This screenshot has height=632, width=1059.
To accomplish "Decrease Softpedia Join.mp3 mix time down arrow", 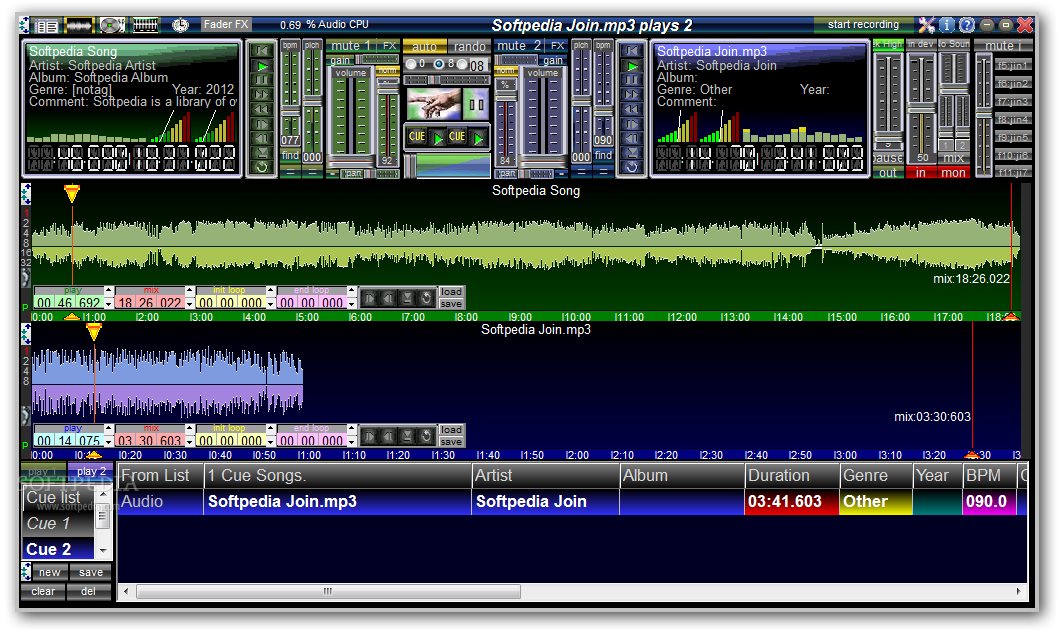I will 190,442.
